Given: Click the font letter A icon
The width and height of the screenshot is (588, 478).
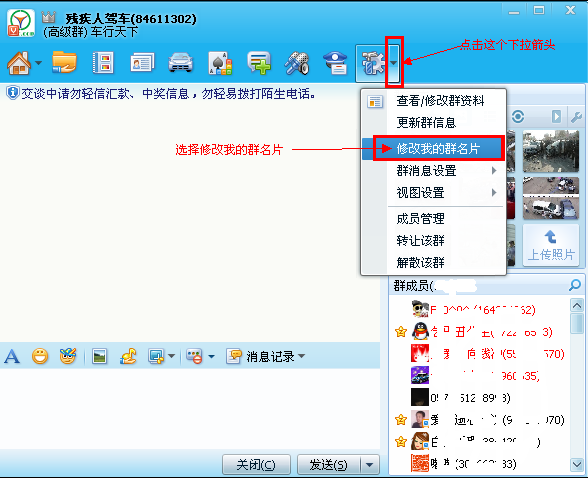Looking at the screenshot, I should [12, 356].
